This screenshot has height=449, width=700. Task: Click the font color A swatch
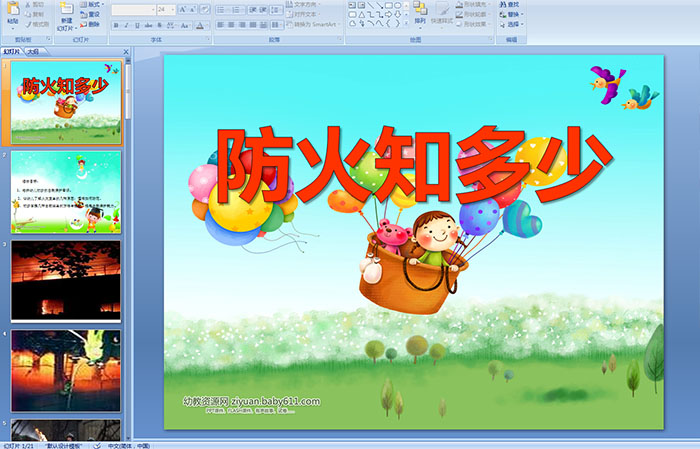pos(200,25)
